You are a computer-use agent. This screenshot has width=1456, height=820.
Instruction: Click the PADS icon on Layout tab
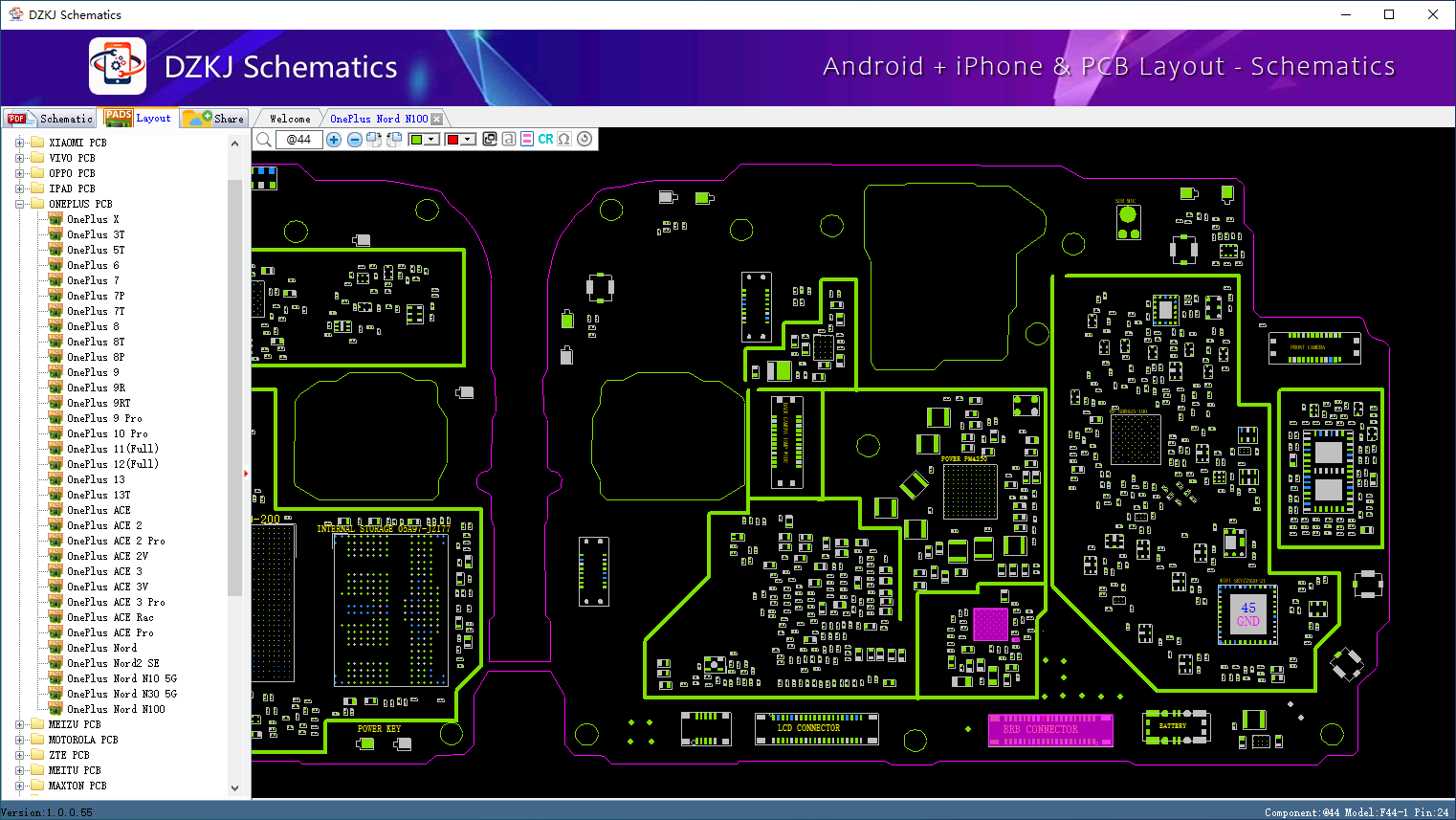119,117
